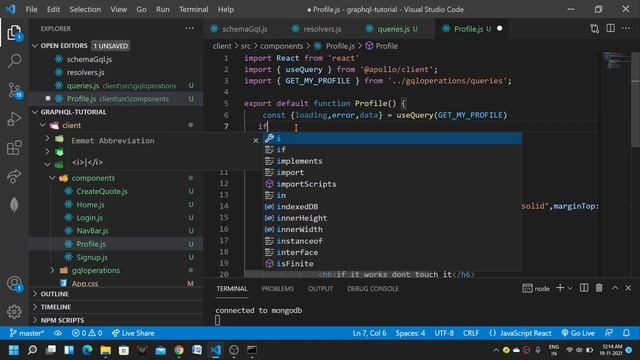
Task: Click the CRLF end of line setting
Action: 471,333
